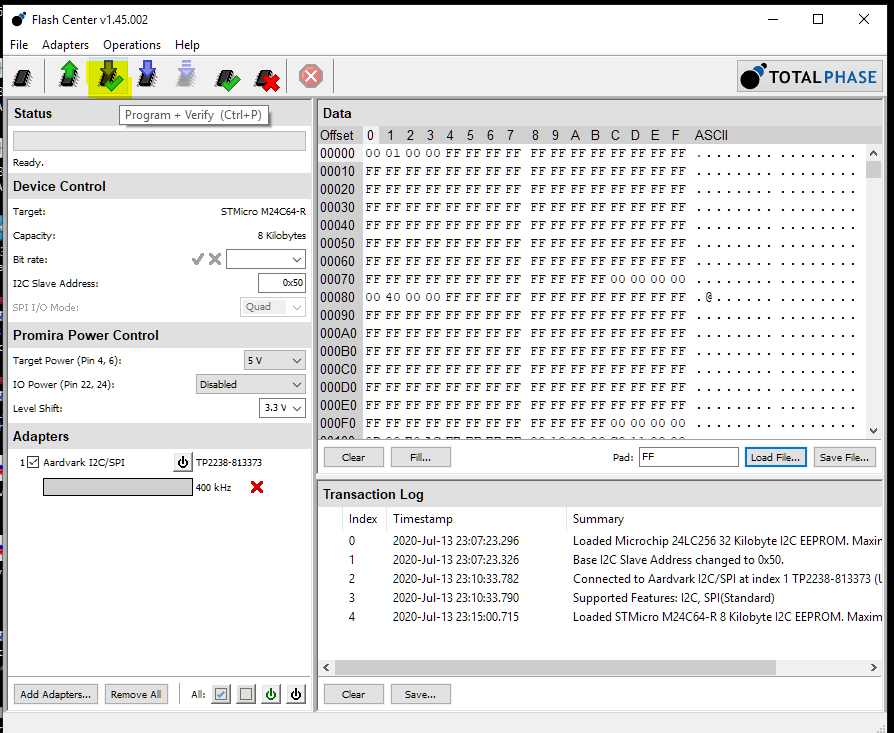Open the Bit rate dropdown

click(x=265, y=260)
